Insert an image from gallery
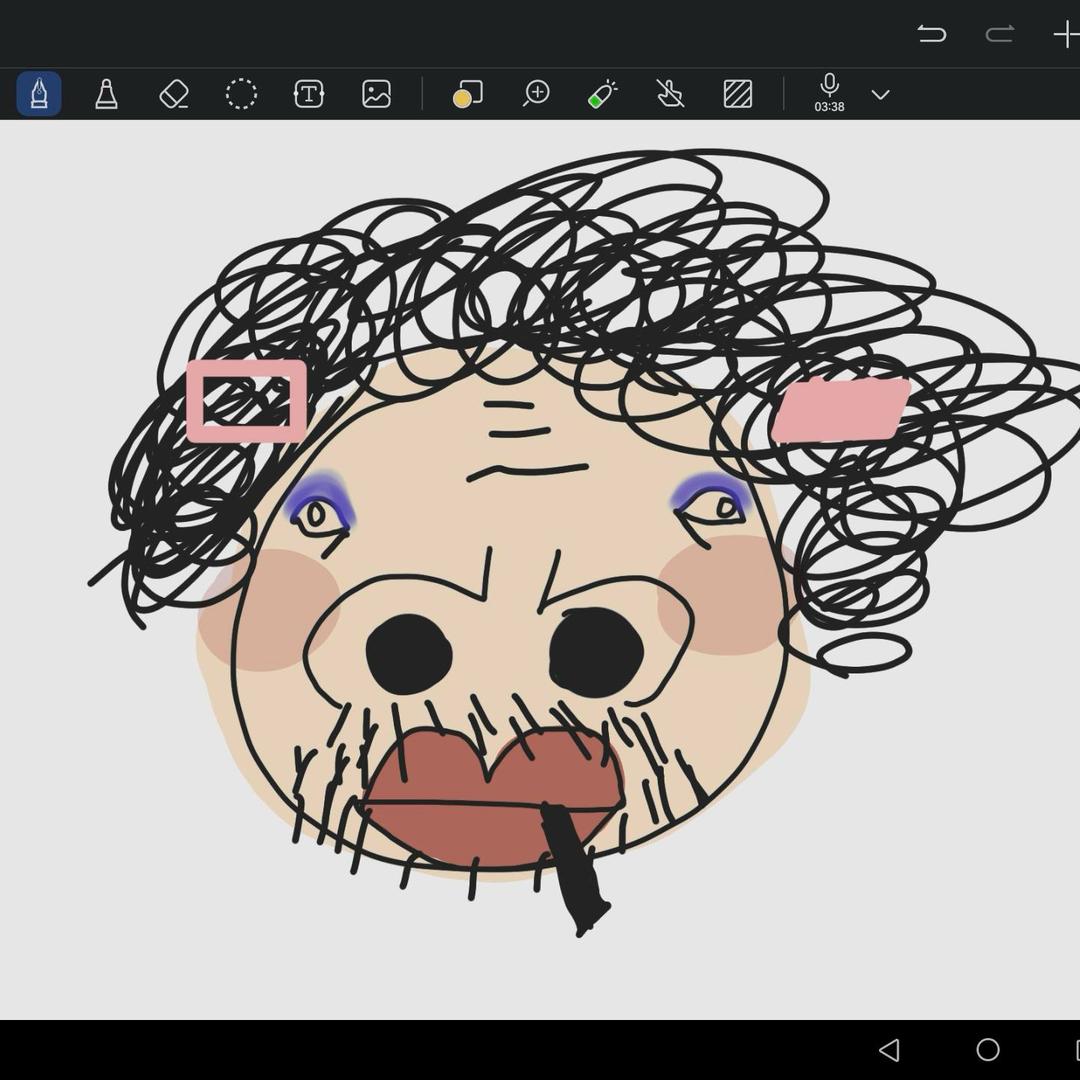Image resolution: width=1080 pixels, height=1080 pixels. (x=376, y=94)
